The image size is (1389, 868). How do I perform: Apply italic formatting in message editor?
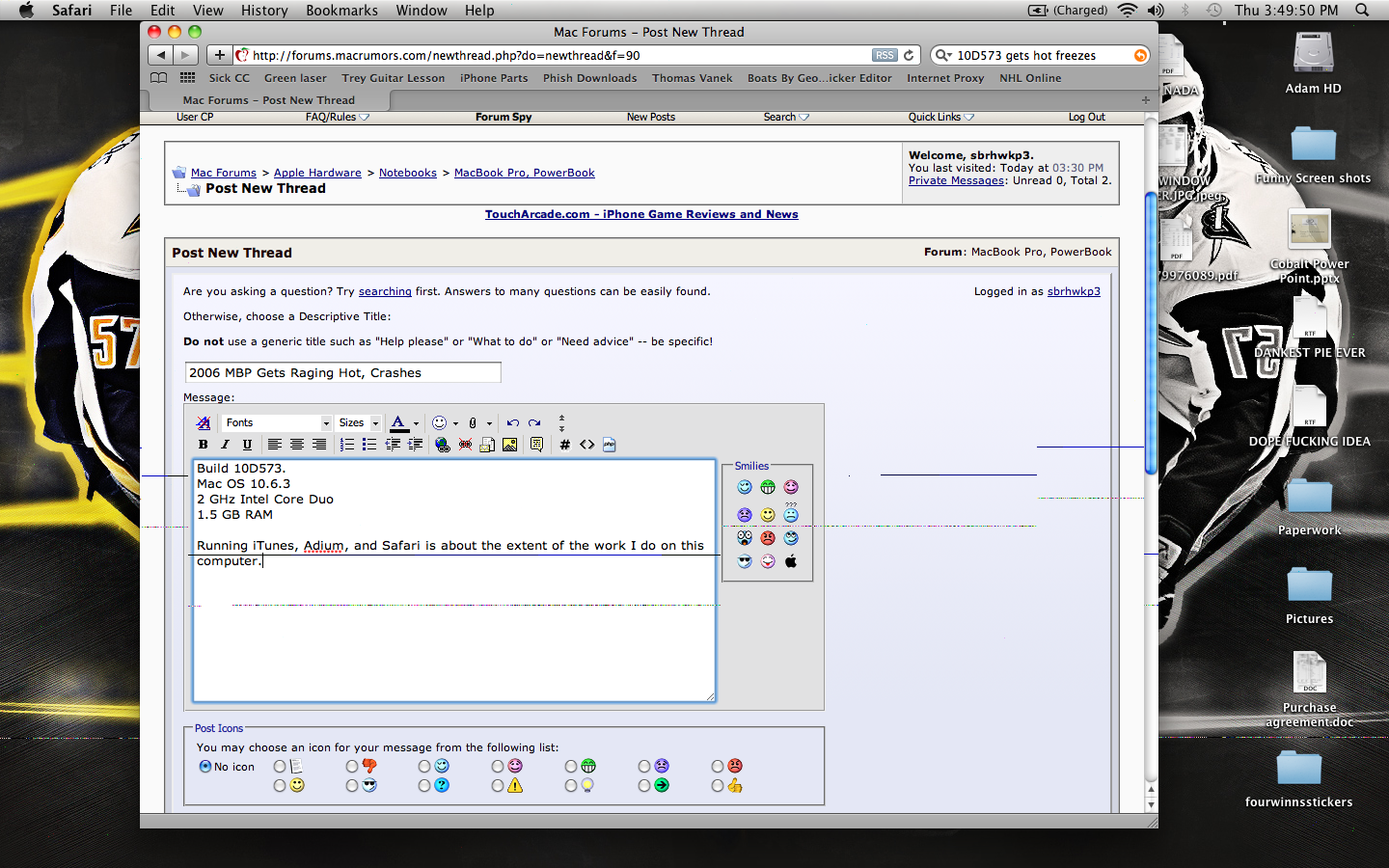pos(225,445)
